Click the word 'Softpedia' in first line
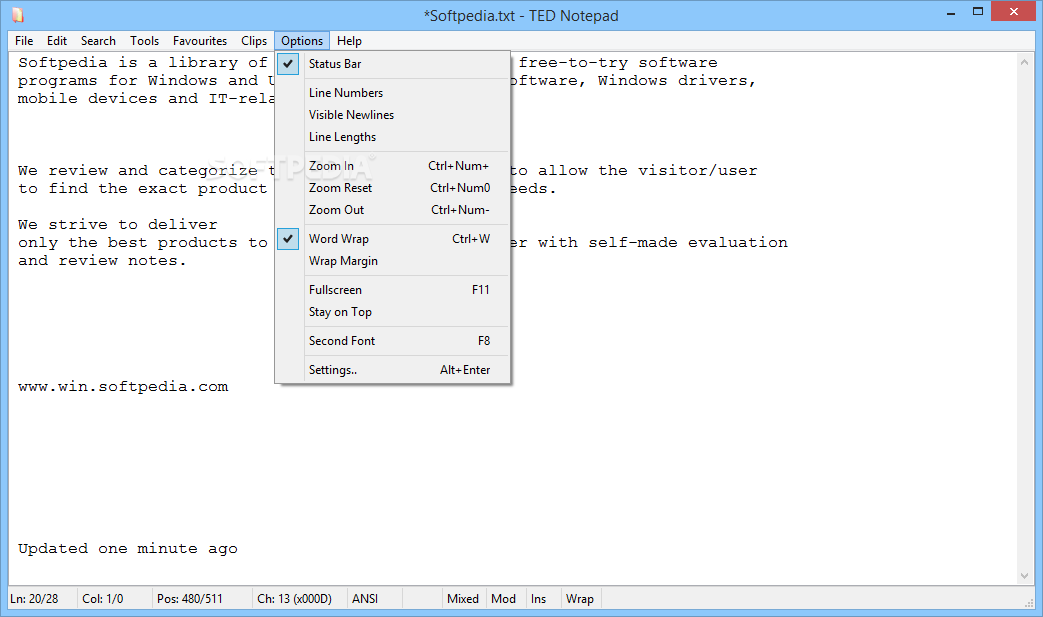This screenshot has width=1043, height=617. click(63, 62)
